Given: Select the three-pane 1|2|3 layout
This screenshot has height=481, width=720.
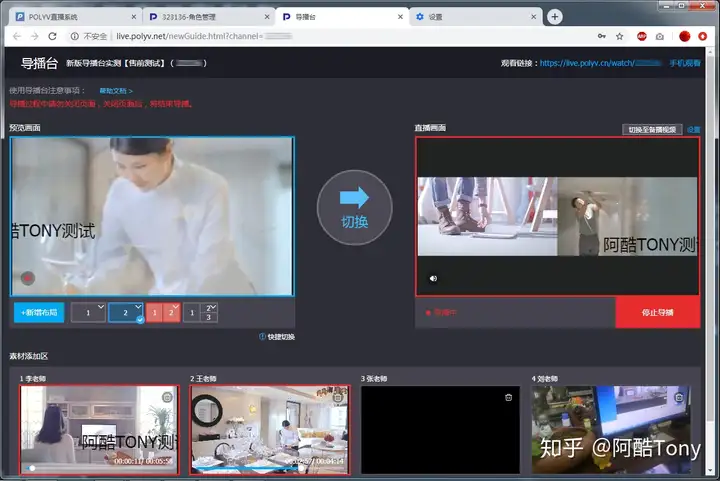Looking at the screenshot, I should [200, 313].
